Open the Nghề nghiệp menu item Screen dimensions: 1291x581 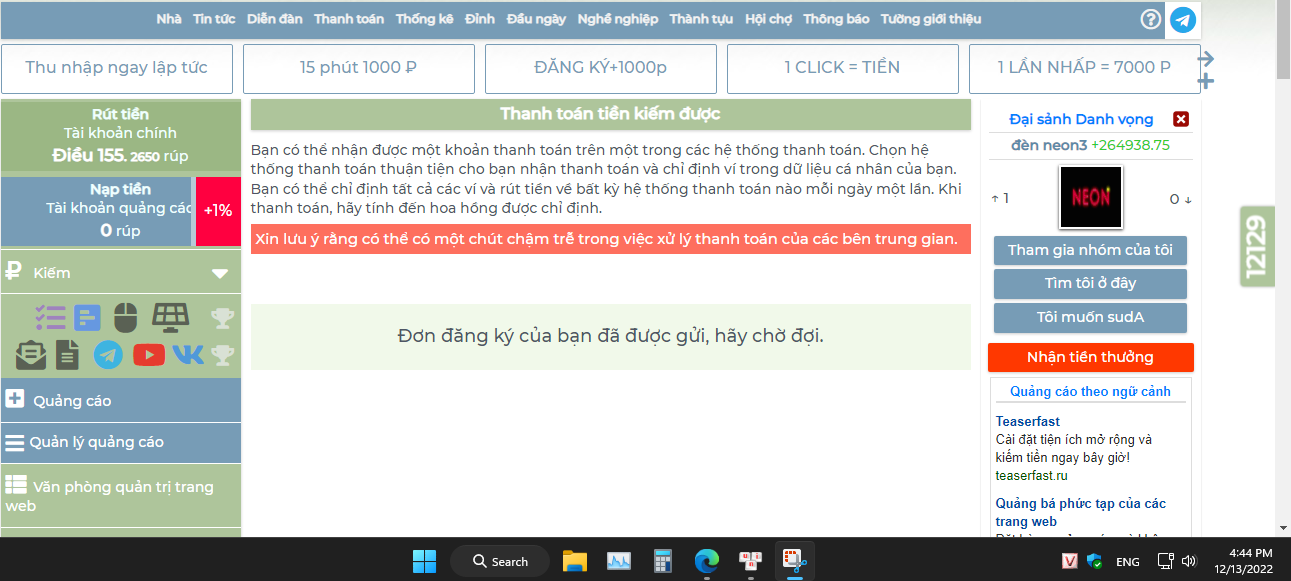618,19
